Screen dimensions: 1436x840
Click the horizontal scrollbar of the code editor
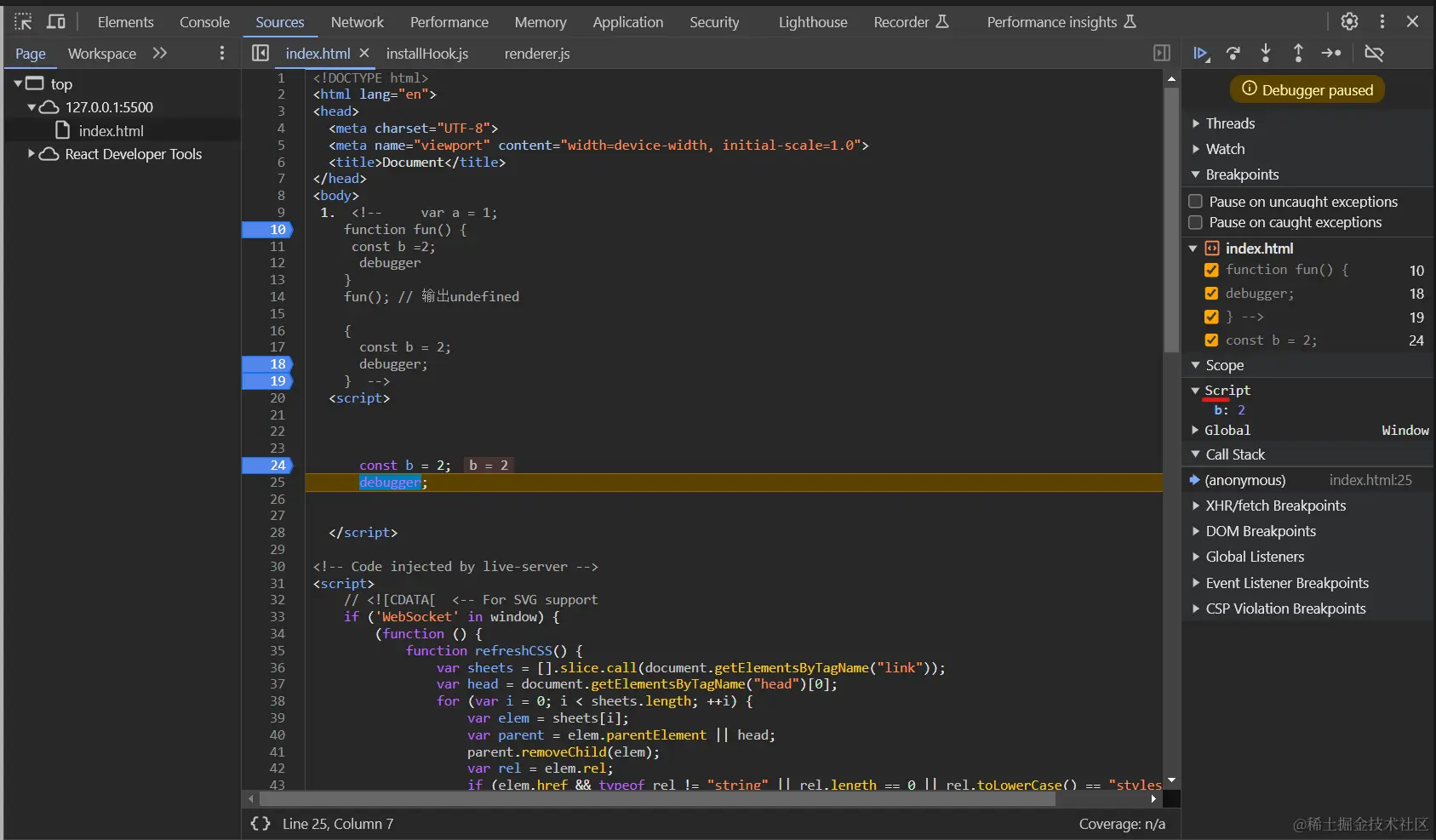point(655,799)
